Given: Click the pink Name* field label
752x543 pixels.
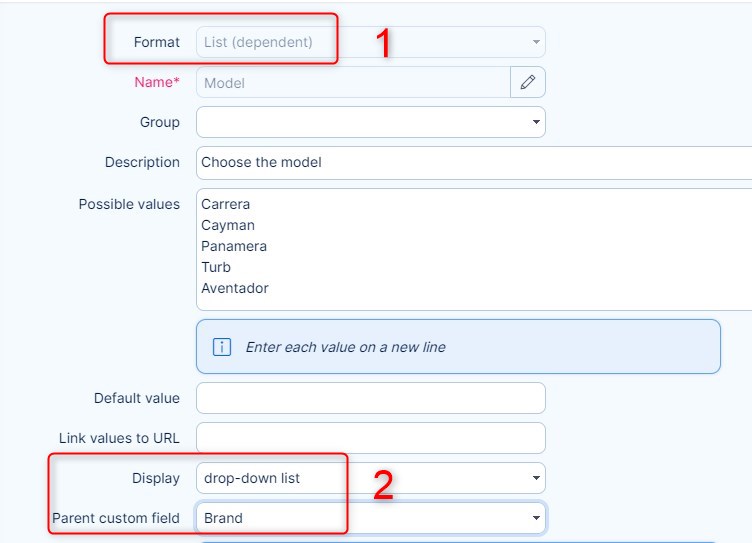Looking at the screenshot, I should click(x=157, y=82).
